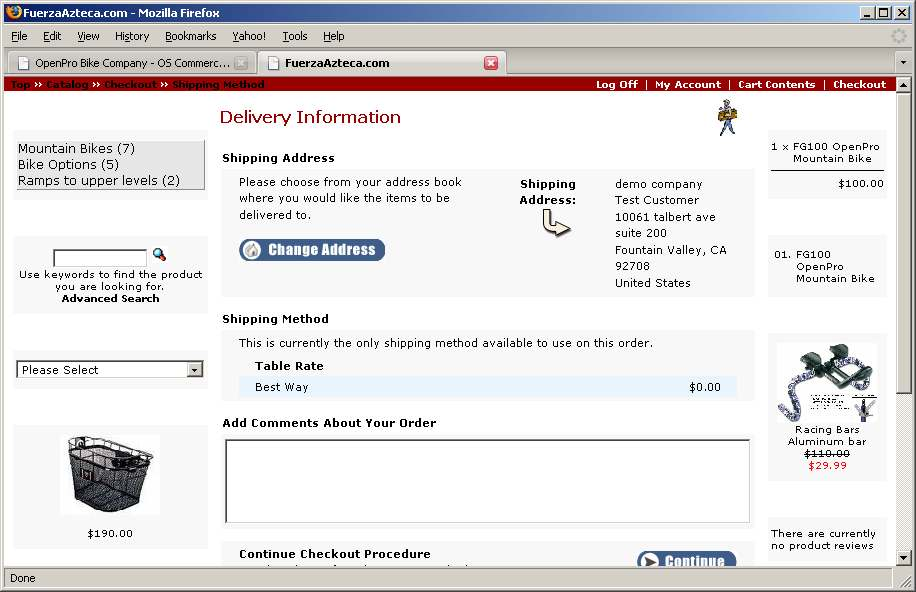Click the Continue checkout button
This screenshot has width=916, height=592.
tap(686, 560)
